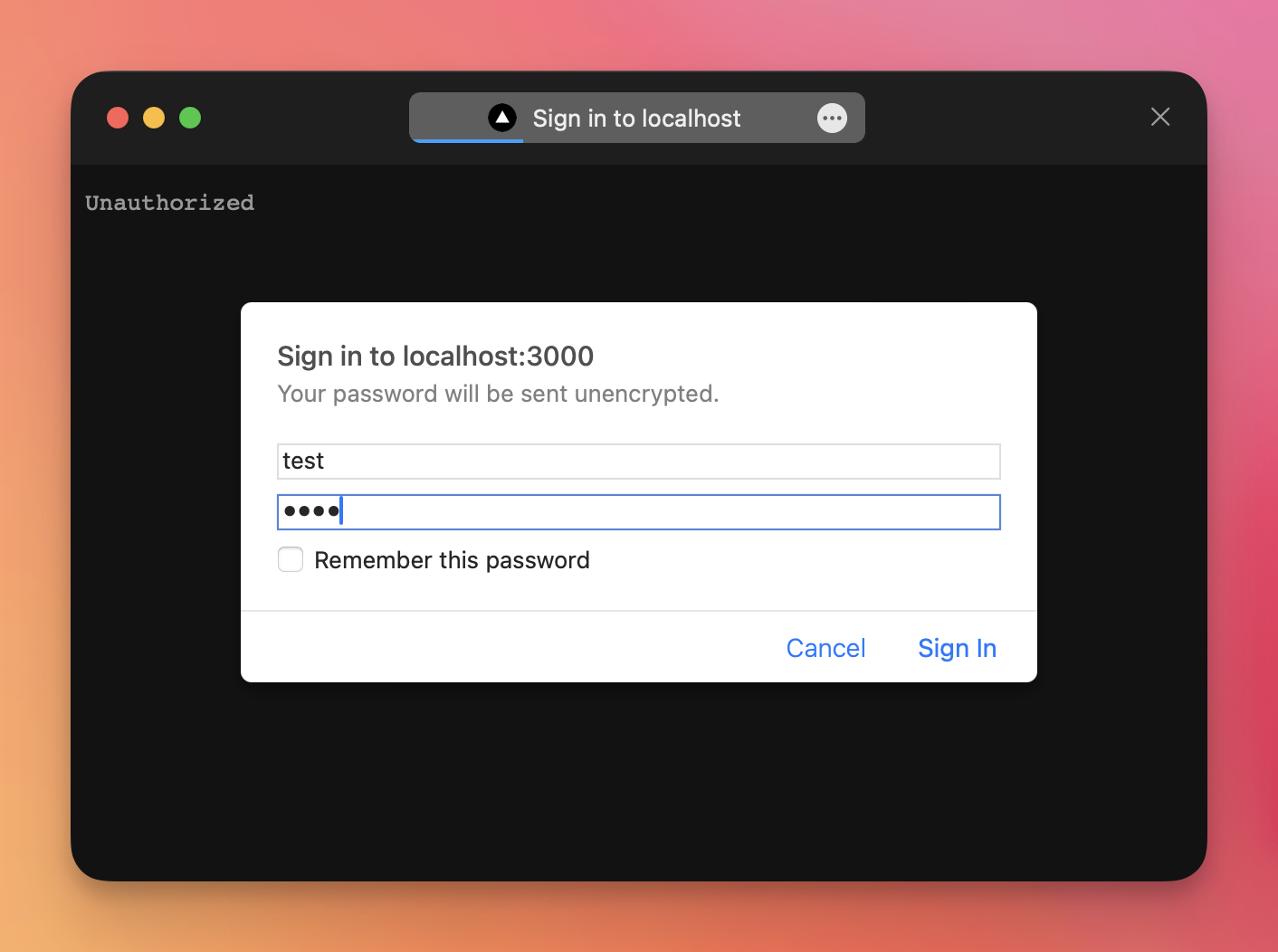Close the window with the red button

118,118
